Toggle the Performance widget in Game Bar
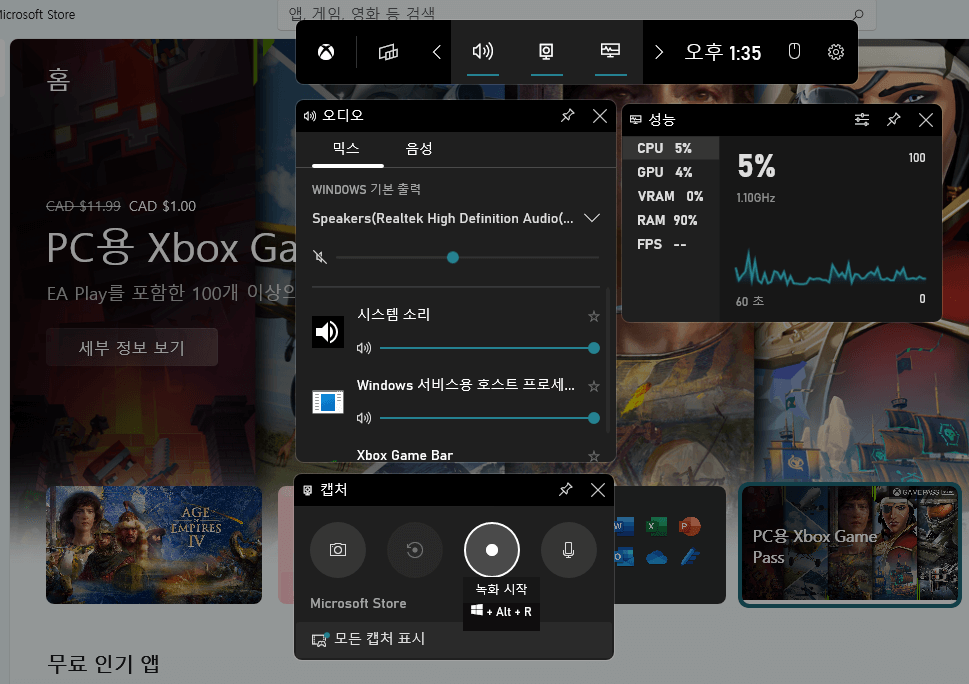 point(611,51)
